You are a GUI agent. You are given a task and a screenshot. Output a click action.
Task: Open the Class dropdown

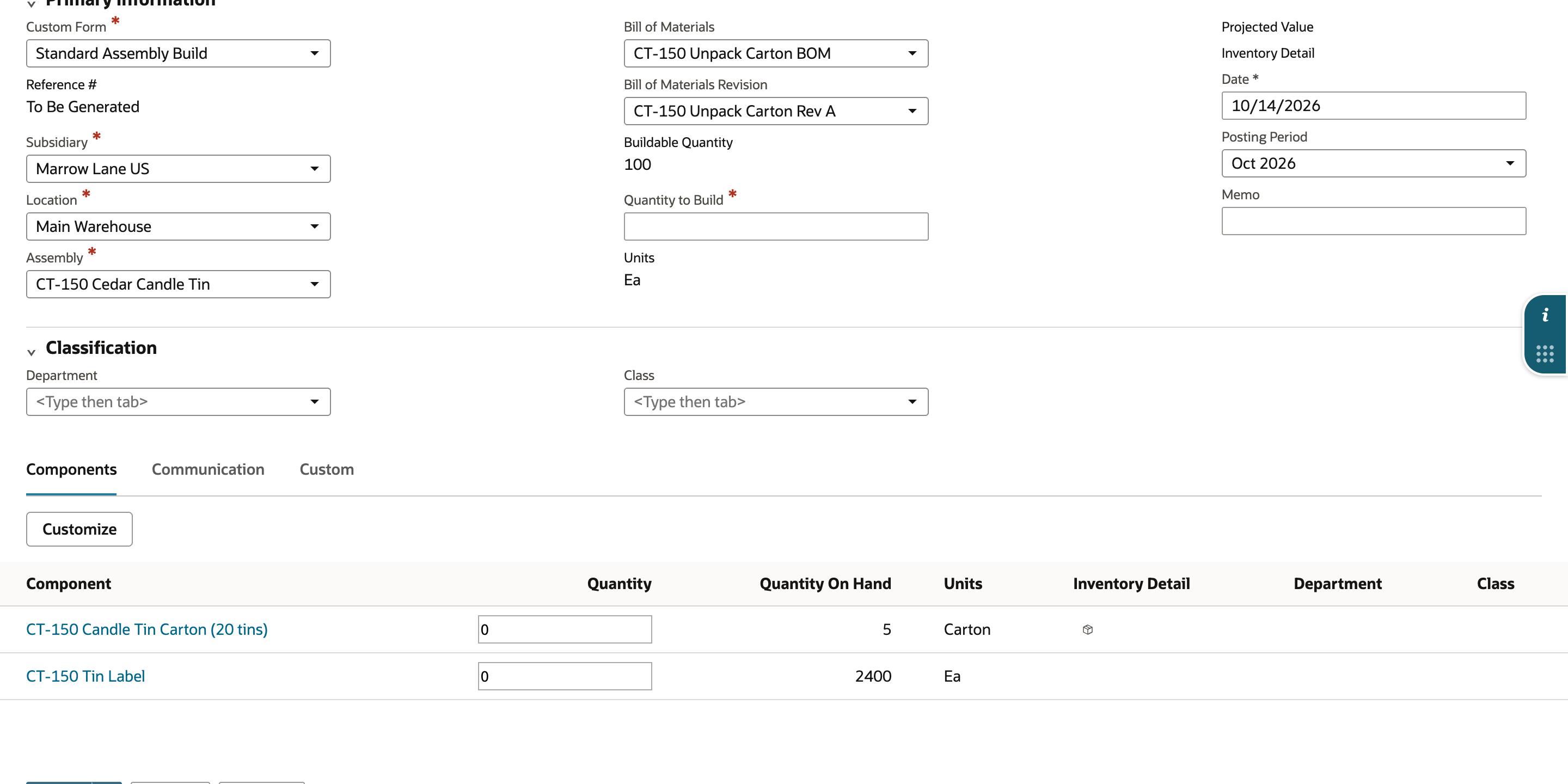click(776, 402)
